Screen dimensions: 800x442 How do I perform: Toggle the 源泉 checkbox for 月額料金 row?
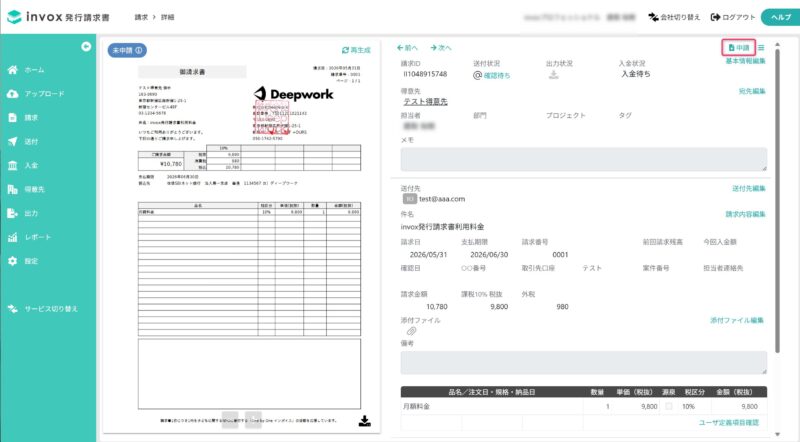668,406
